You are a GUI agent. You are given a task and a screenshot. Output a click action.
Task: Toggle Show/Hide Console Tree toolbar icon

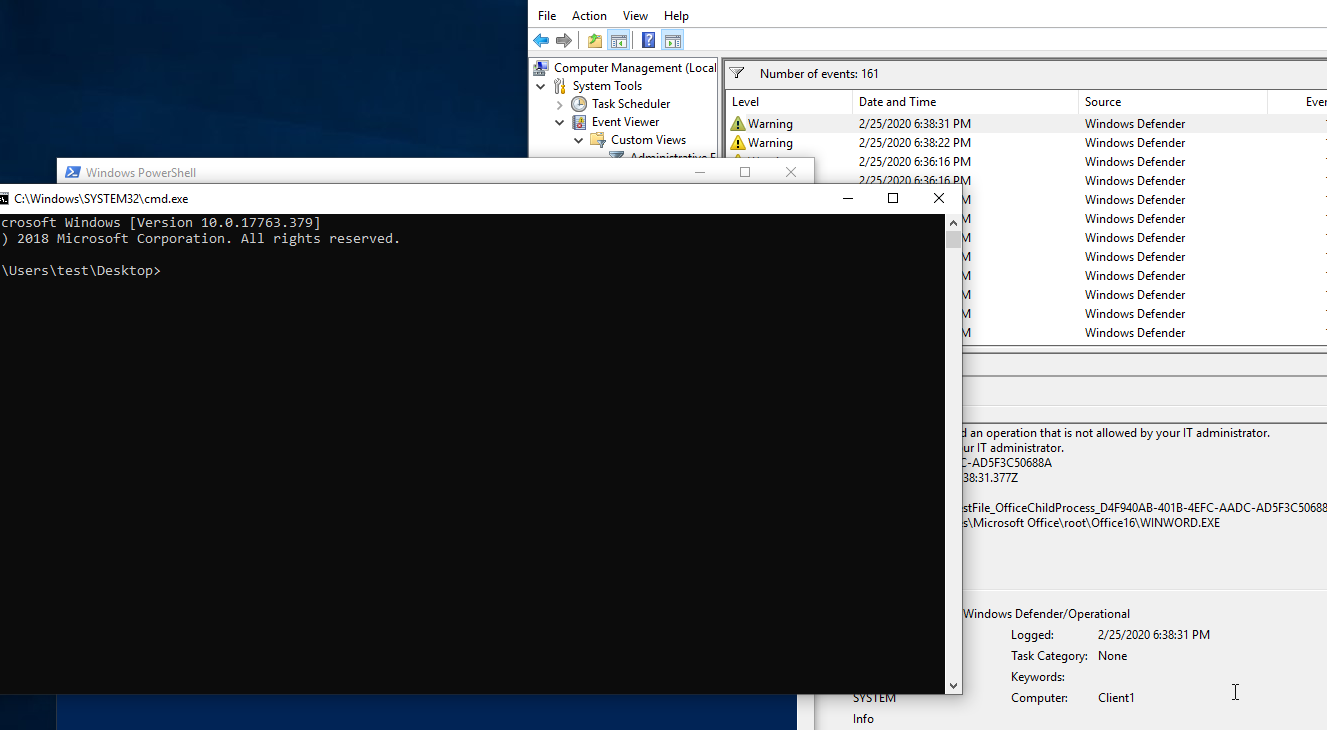[619, 41]
